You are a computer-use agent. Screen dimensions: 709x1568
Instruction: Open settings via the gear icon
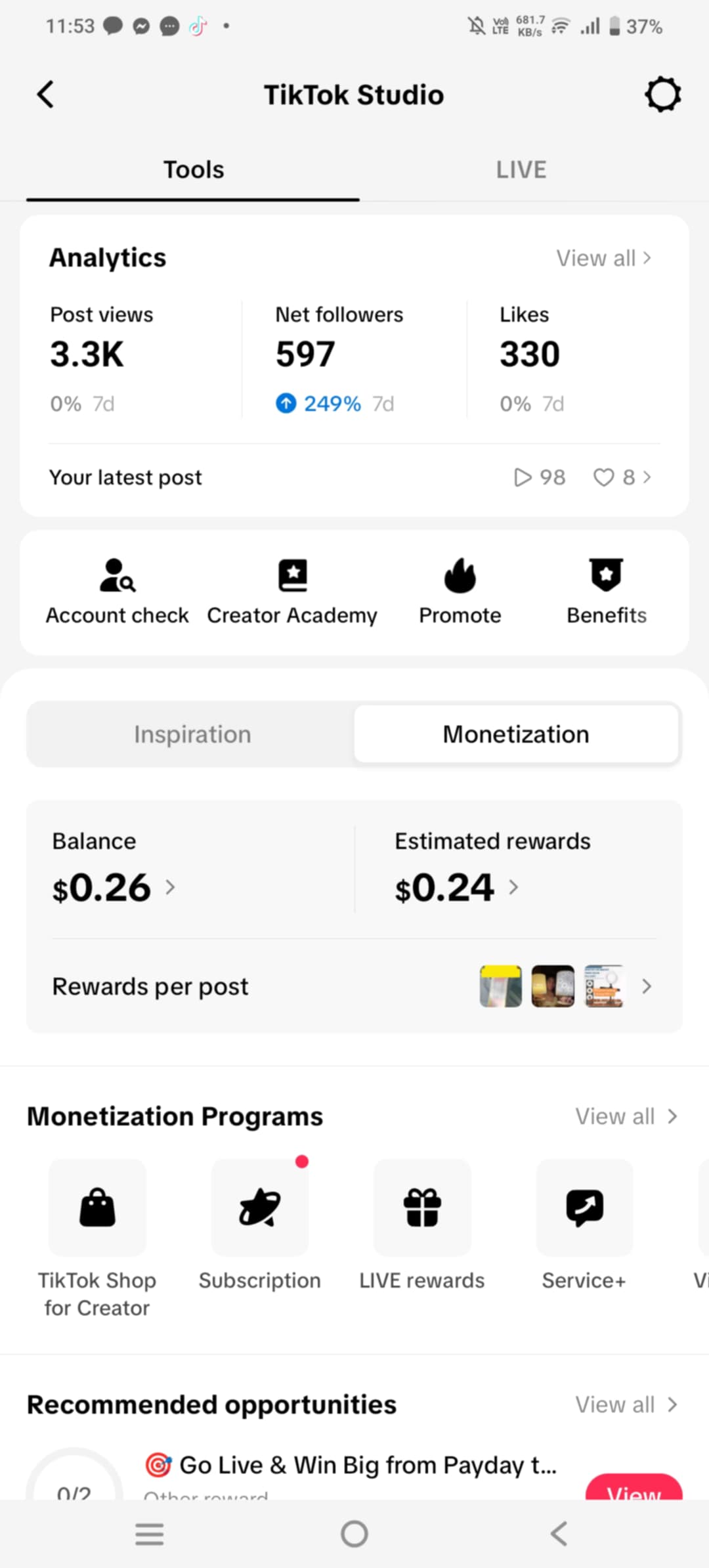pyautogui.click(x=662, y=95)
